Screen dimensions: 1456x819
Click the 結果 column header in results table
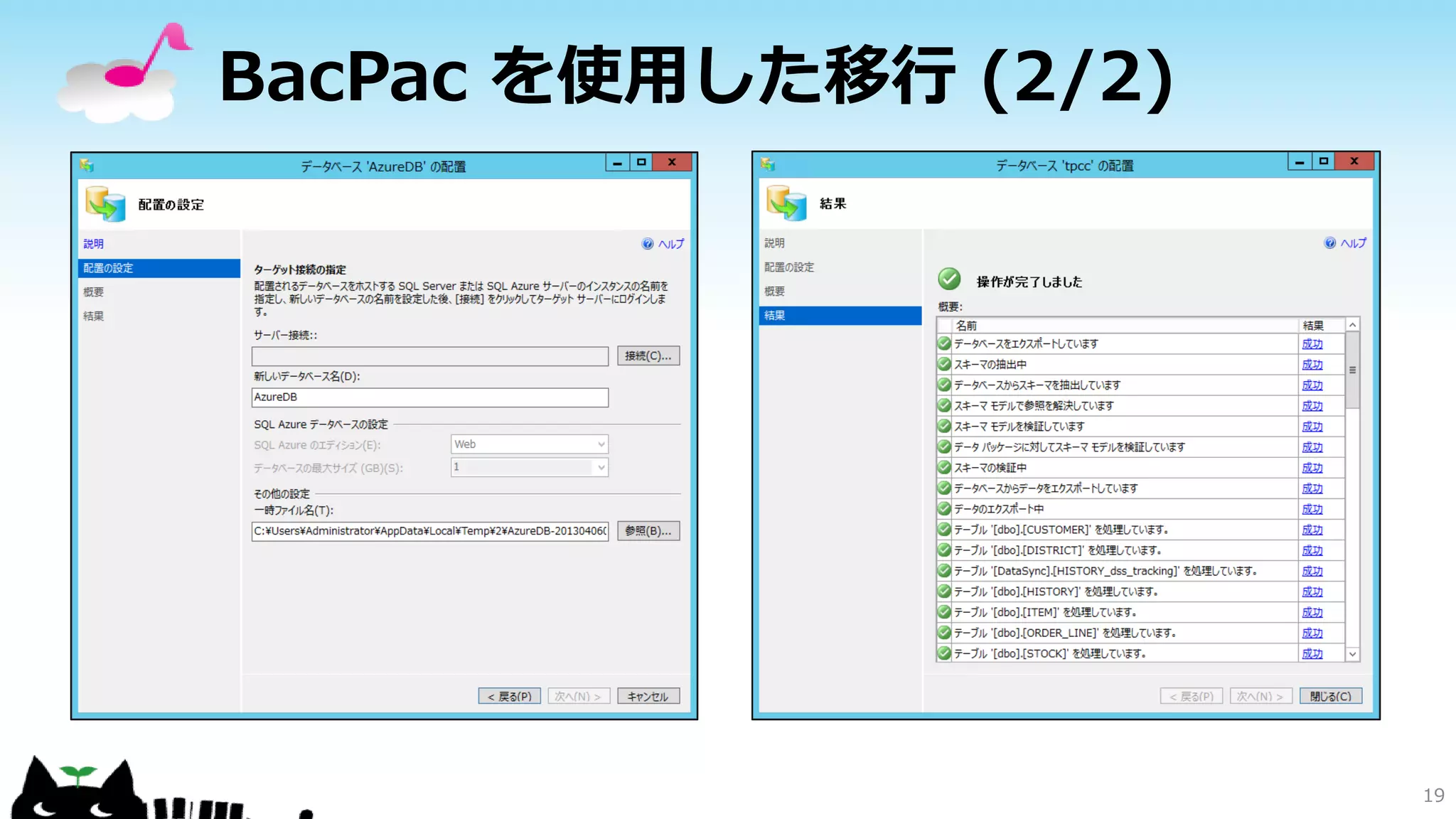point(1321,326)
